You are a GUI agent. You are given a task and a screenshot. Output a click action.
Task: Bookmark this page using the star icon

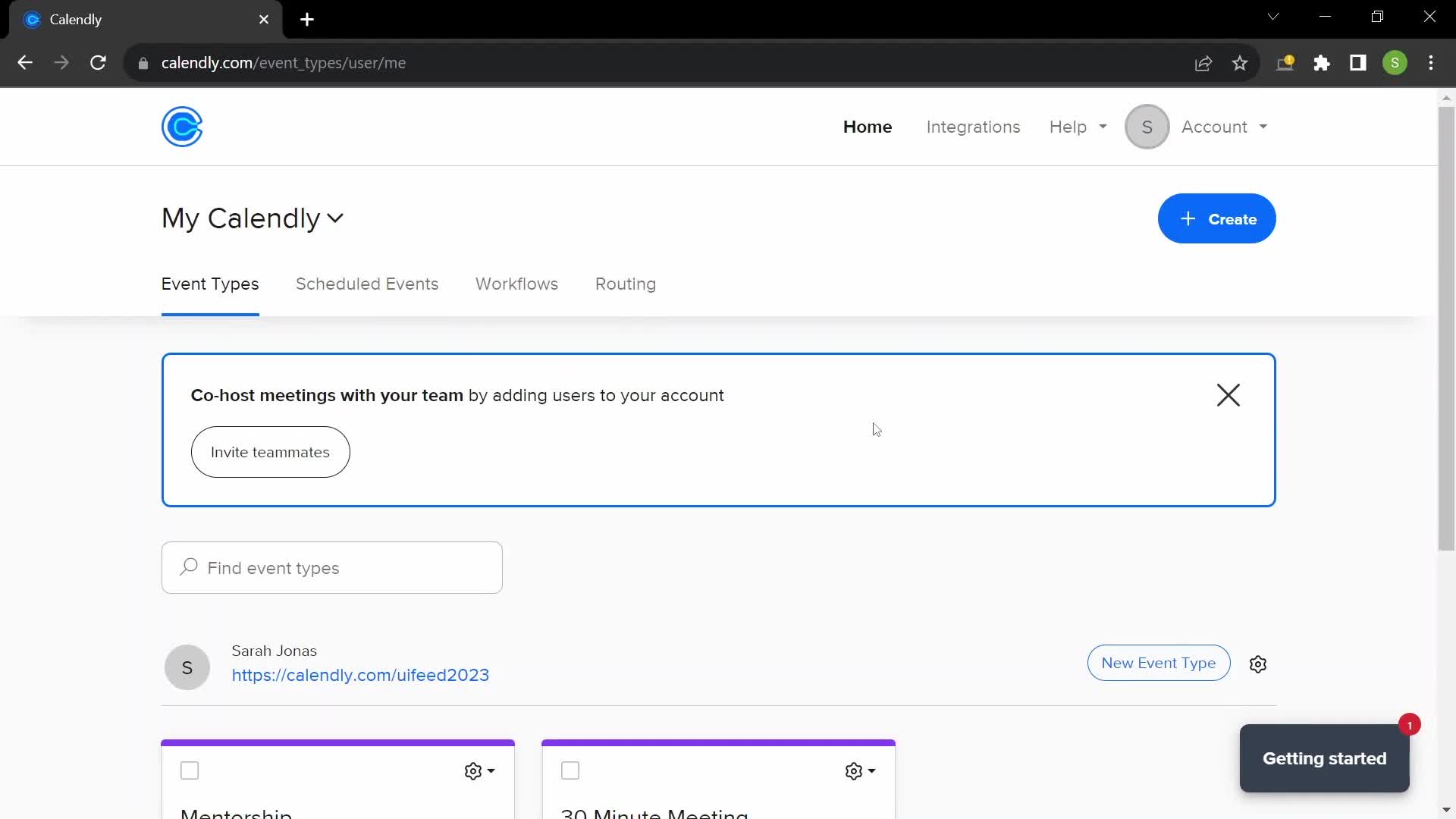pos(1241,63)
